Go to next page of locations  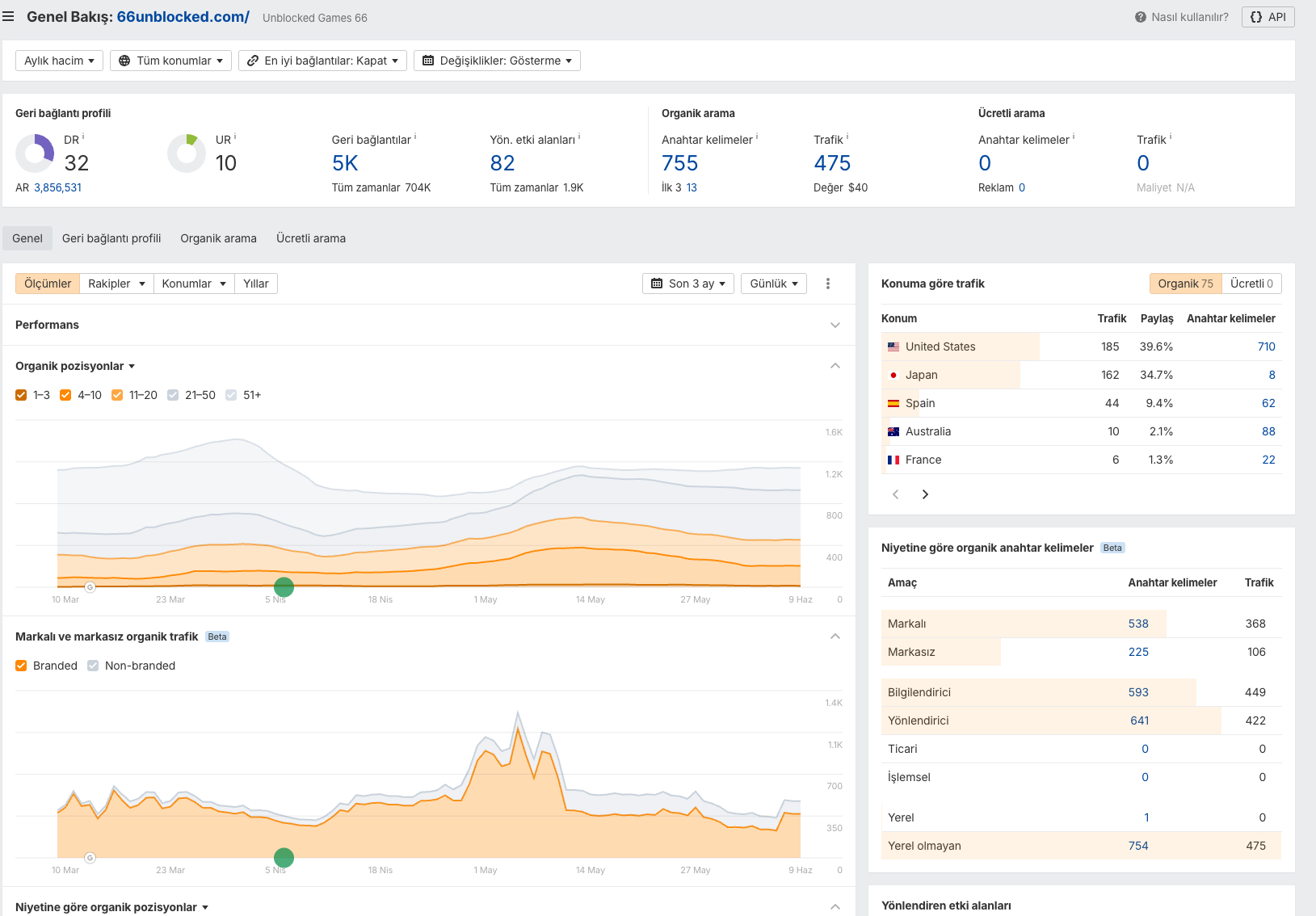point(925,494)
